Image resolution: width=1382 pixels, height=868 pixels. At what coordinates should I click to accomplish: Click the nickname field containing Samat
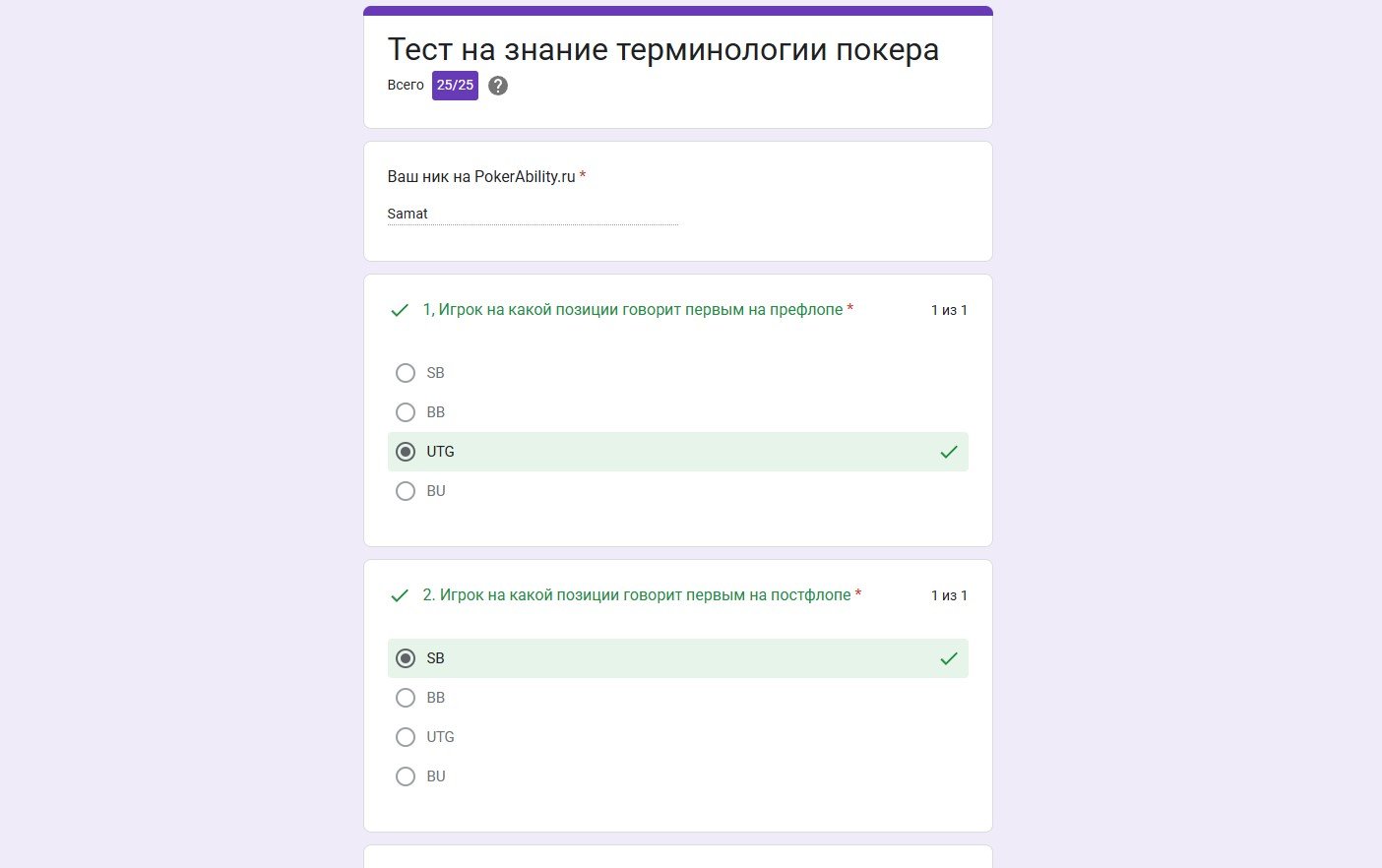(x=533, y=214)
